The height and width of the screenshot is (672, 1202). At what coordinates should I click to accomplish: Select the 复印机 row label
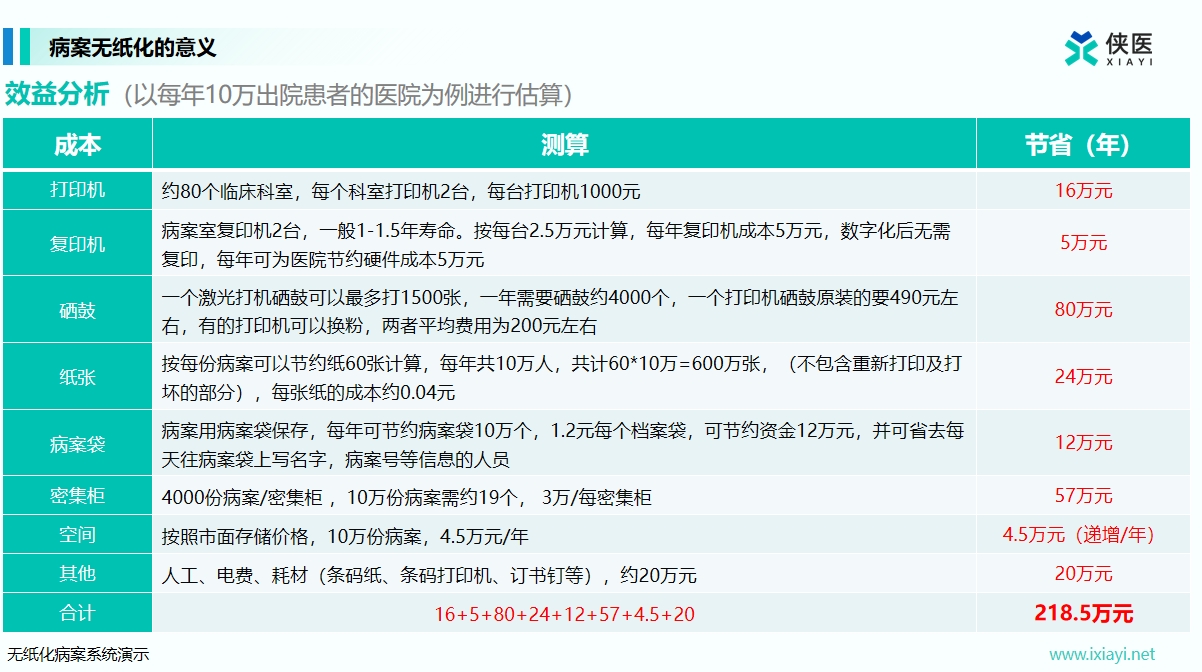(x=77, y=244)
